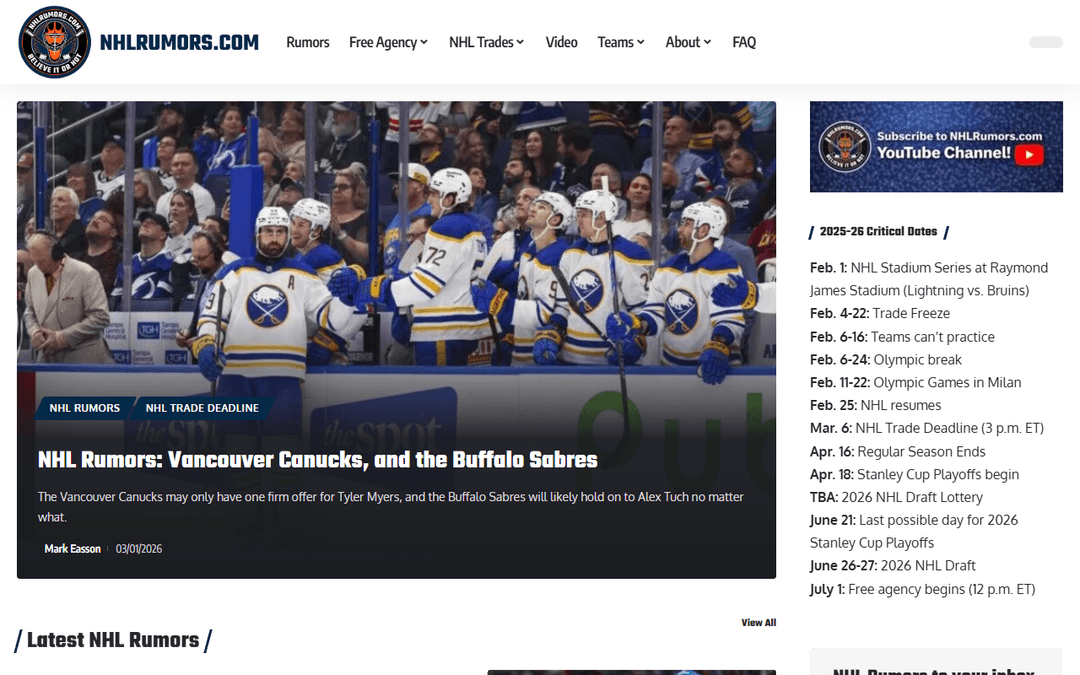Click the Latest NHL Rumors heading
The image size is (1080, 675).
tap(113, 640)
